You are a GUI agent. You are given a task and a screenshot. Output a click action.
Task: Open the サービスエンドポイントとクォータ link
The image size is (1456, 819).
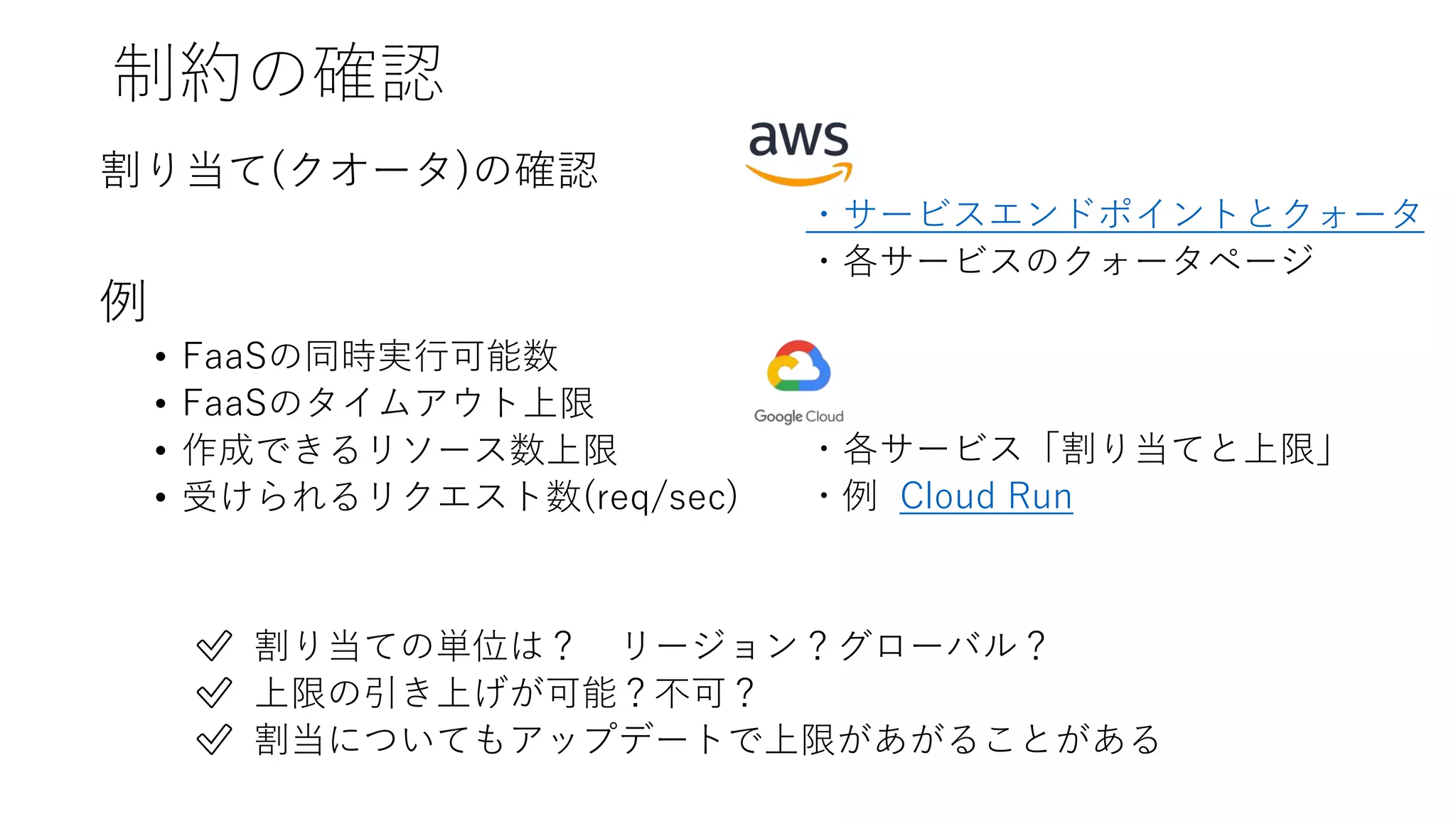(1132, 214)
